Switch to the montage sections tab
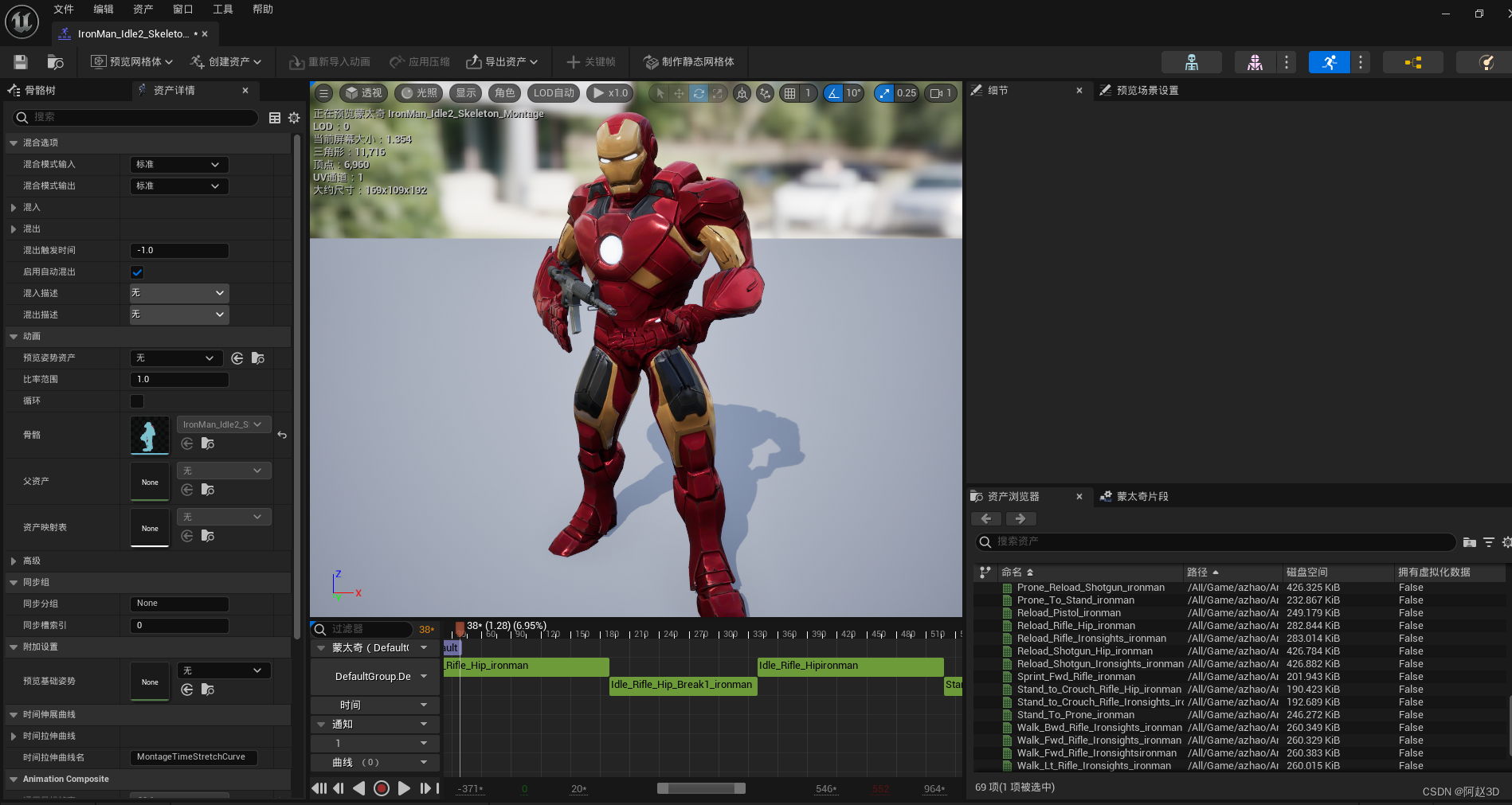Viewport: 1512px width, 805px height. (x=1134, y=497)
